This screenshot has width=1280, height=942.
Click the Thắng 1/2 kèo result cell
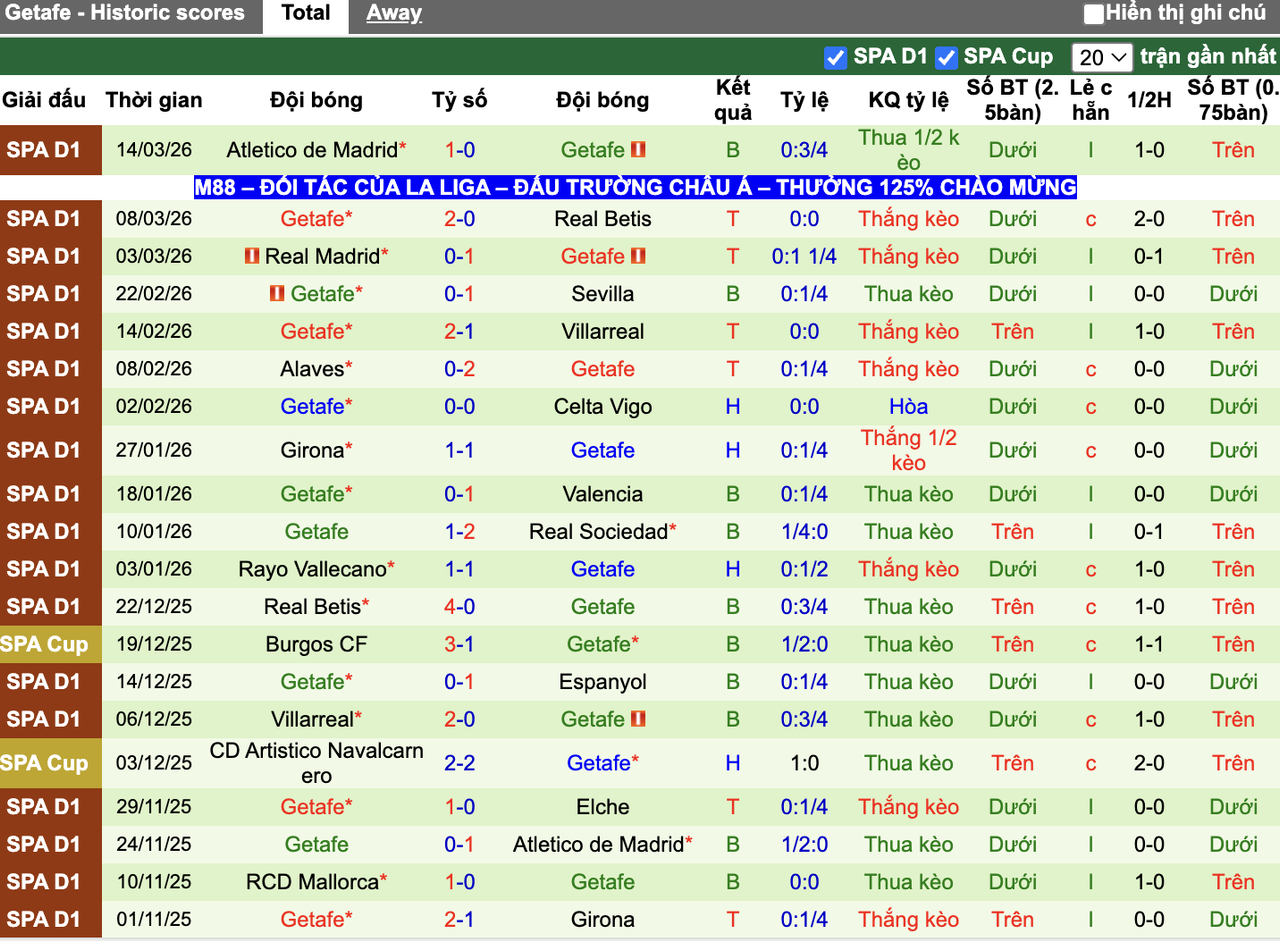pyautogui.click(x=909, y=450)
